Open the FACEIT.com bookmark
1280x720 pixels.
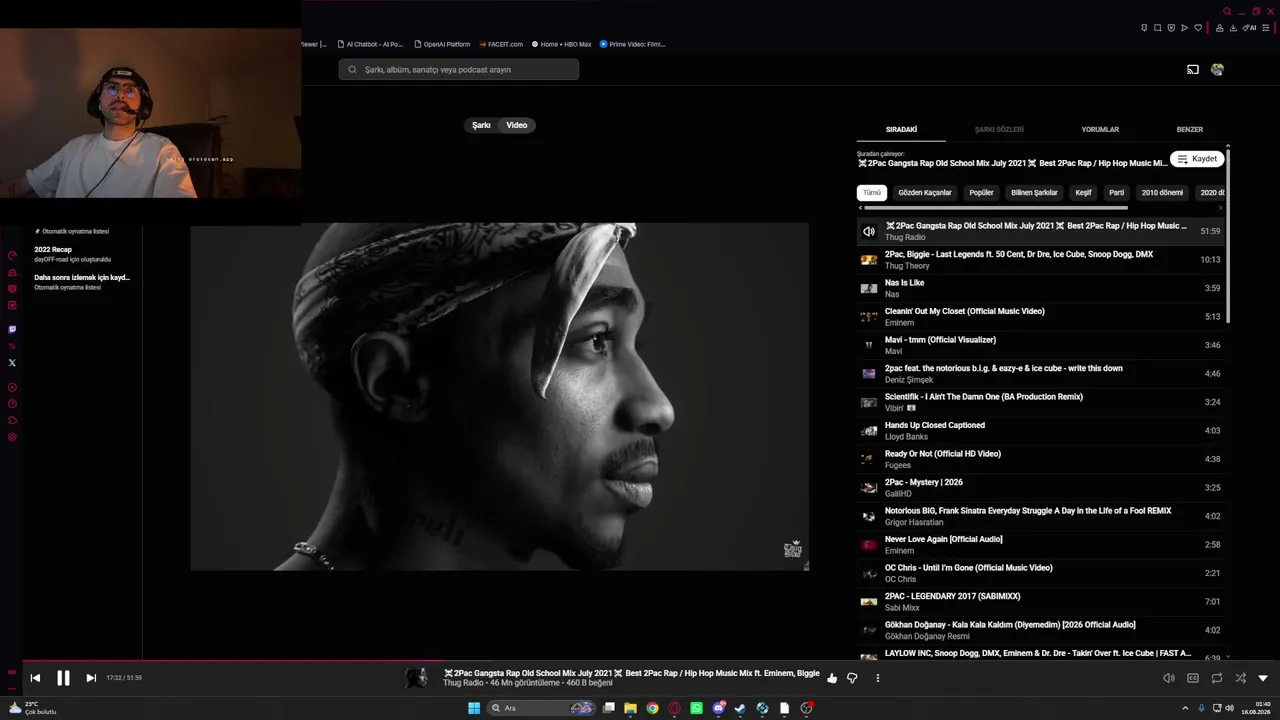(x=501, y=44)
